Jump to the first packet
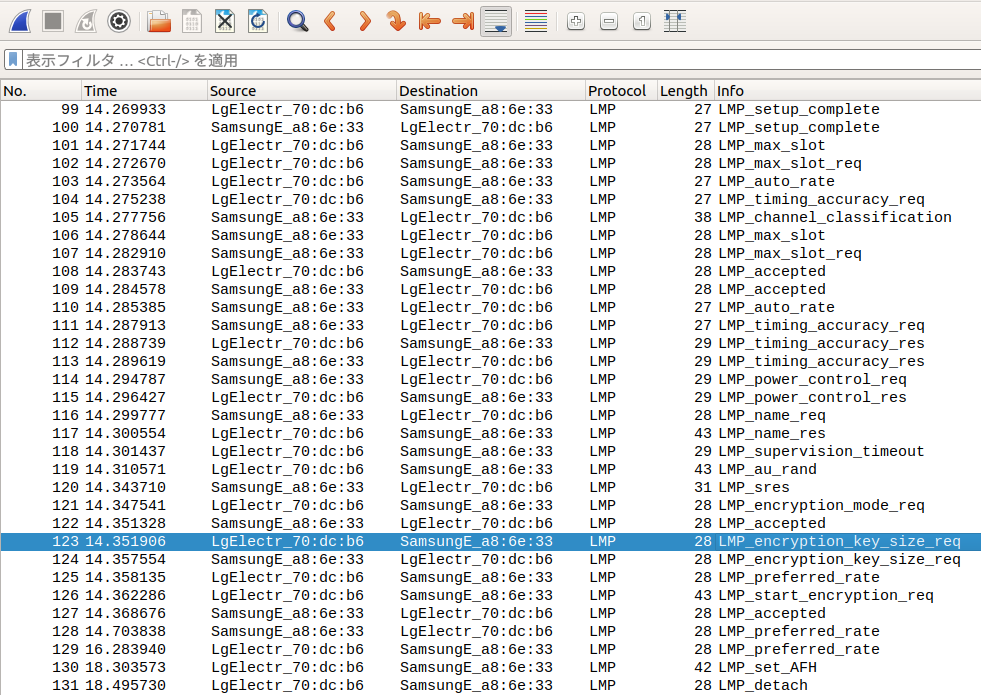The image size is (981, 695). click(430, 21)
